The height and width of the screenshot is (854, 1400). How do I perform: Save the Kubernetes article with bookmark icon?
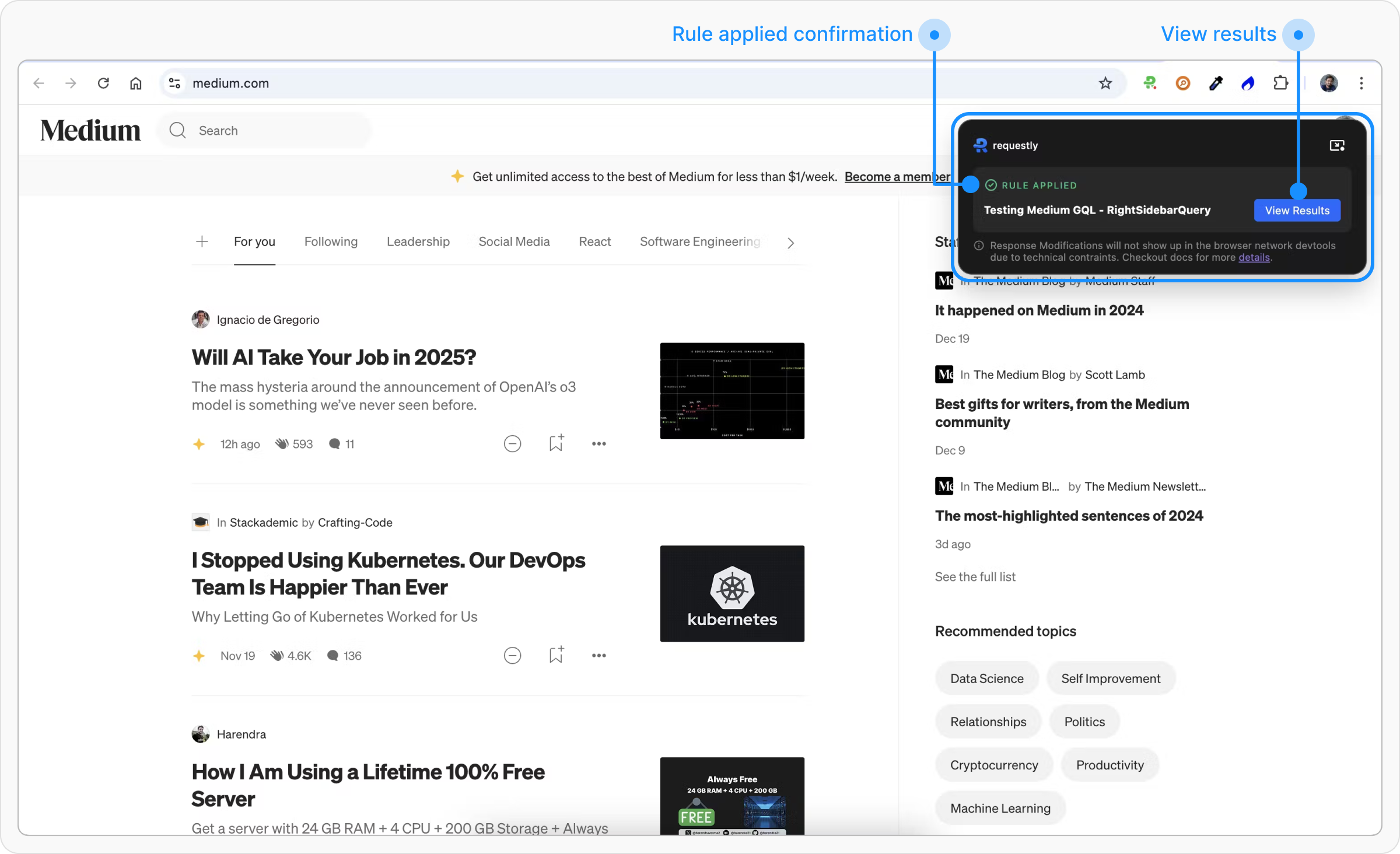click(x=556, y=655)
